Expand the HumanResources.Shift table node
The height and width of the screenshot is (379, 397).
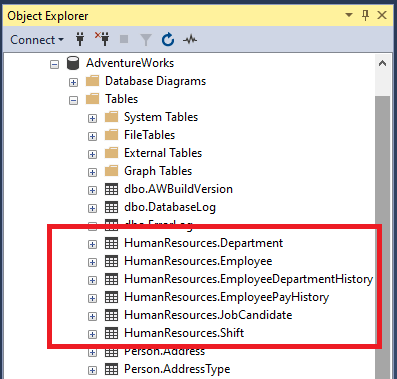pos(92,334)
